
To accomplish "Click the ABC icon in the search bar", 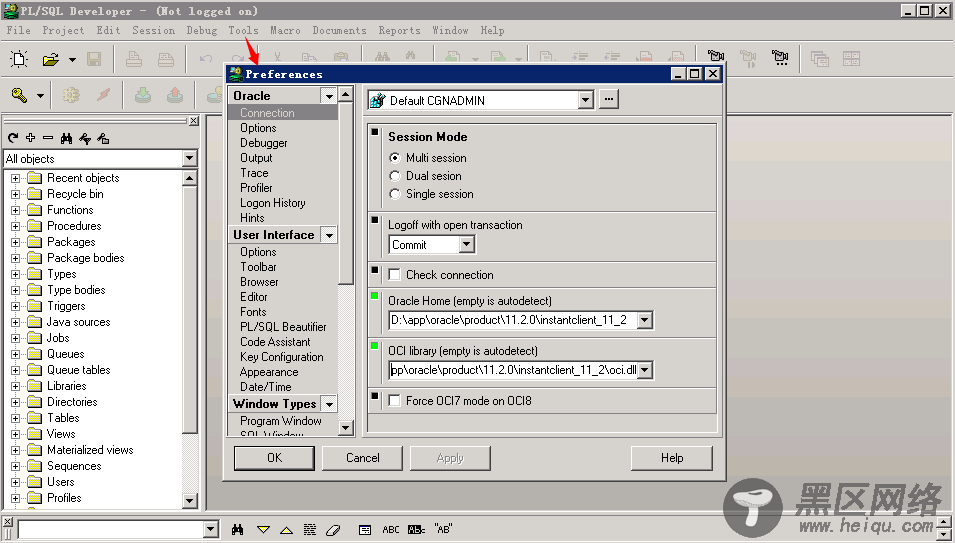I will (391, 530).
